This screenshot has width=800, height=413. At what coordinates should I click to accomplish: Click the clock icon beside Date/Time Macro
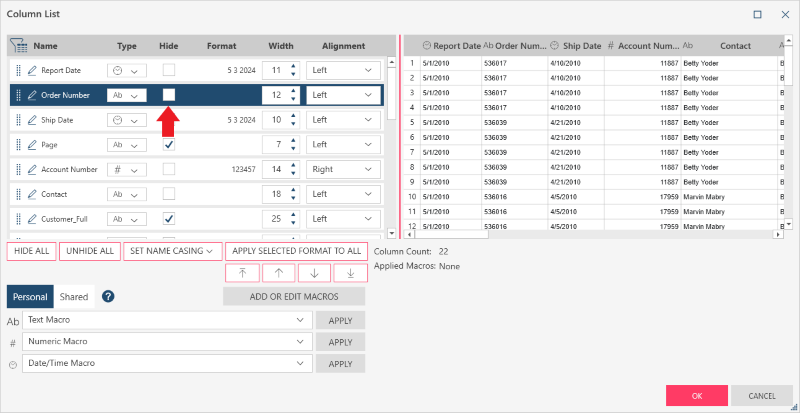pyautogui.click(x=13, y=365)
